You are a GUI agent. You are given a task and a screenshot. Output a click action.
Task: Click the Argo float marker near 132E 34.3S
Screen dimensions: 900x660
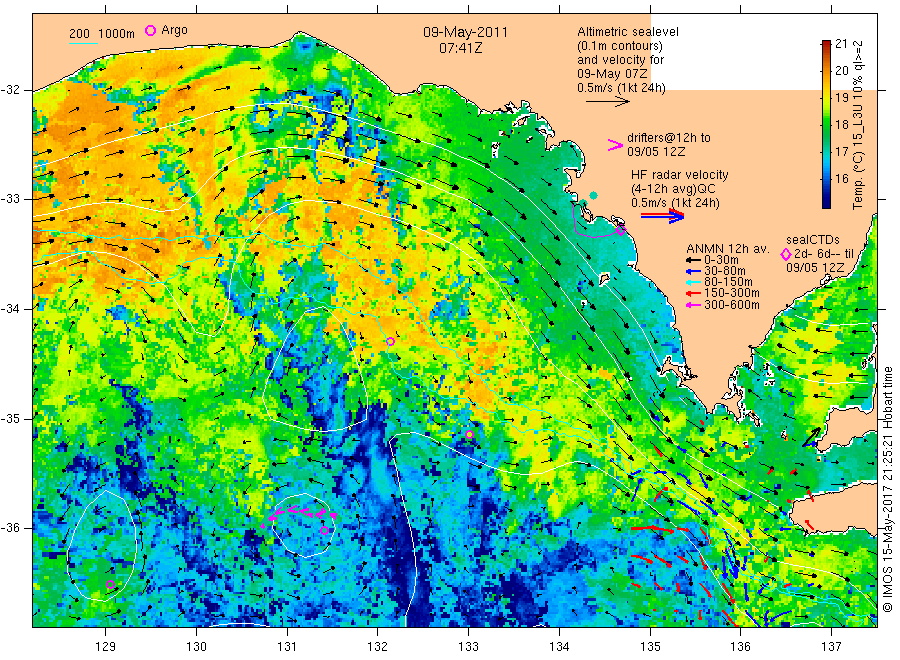pyautogui.click(x=390, y=341)
